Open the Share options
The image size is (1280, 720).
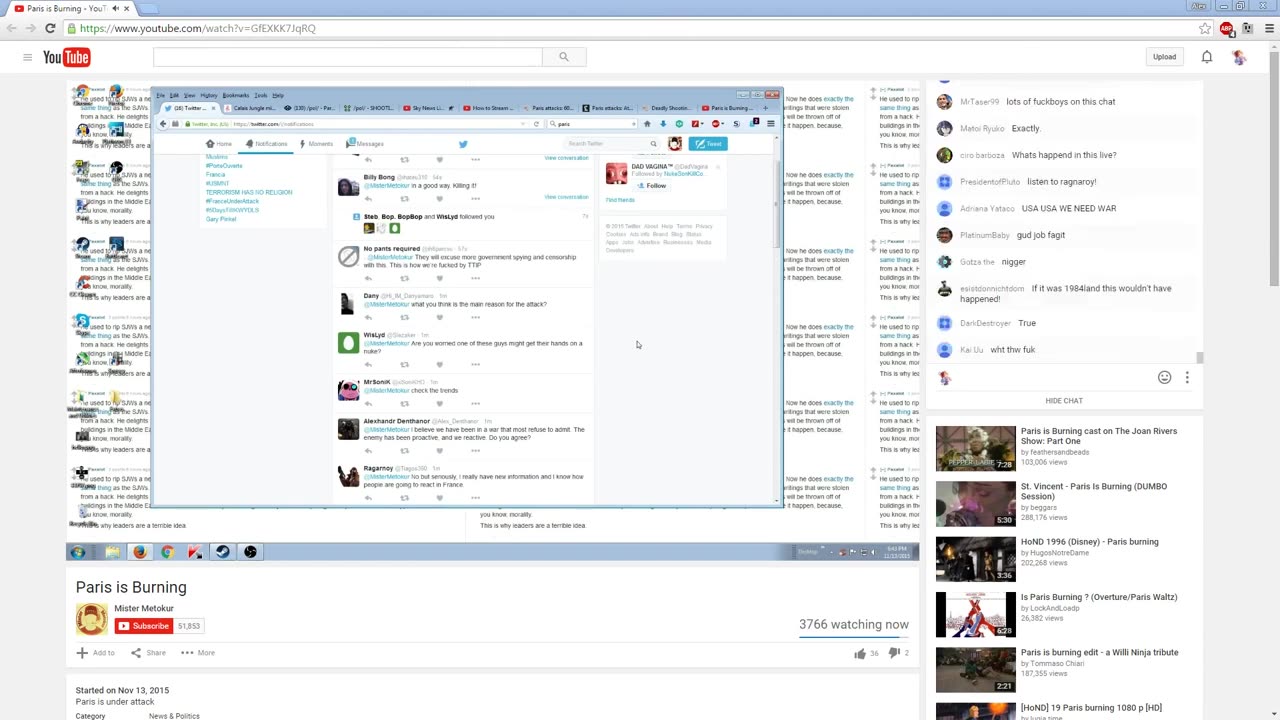tap(148, 653)
